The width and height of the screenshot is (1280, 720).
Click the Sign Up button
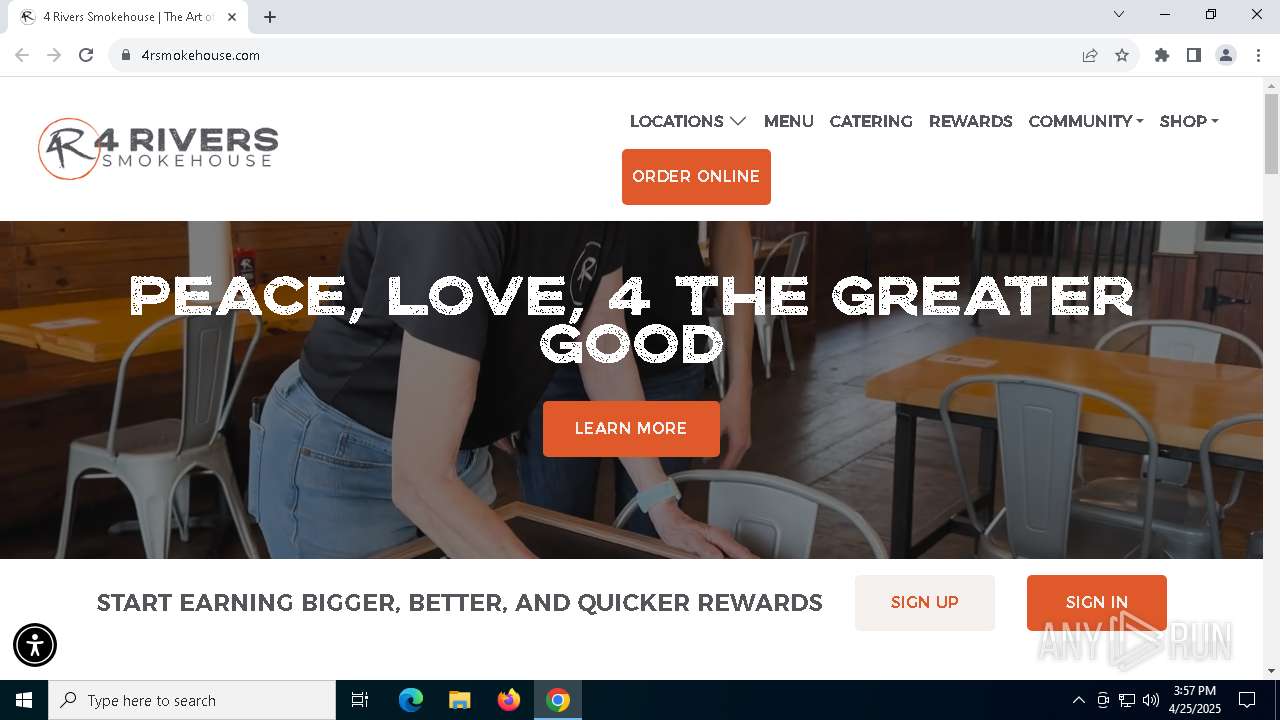[x=925, y=602]
